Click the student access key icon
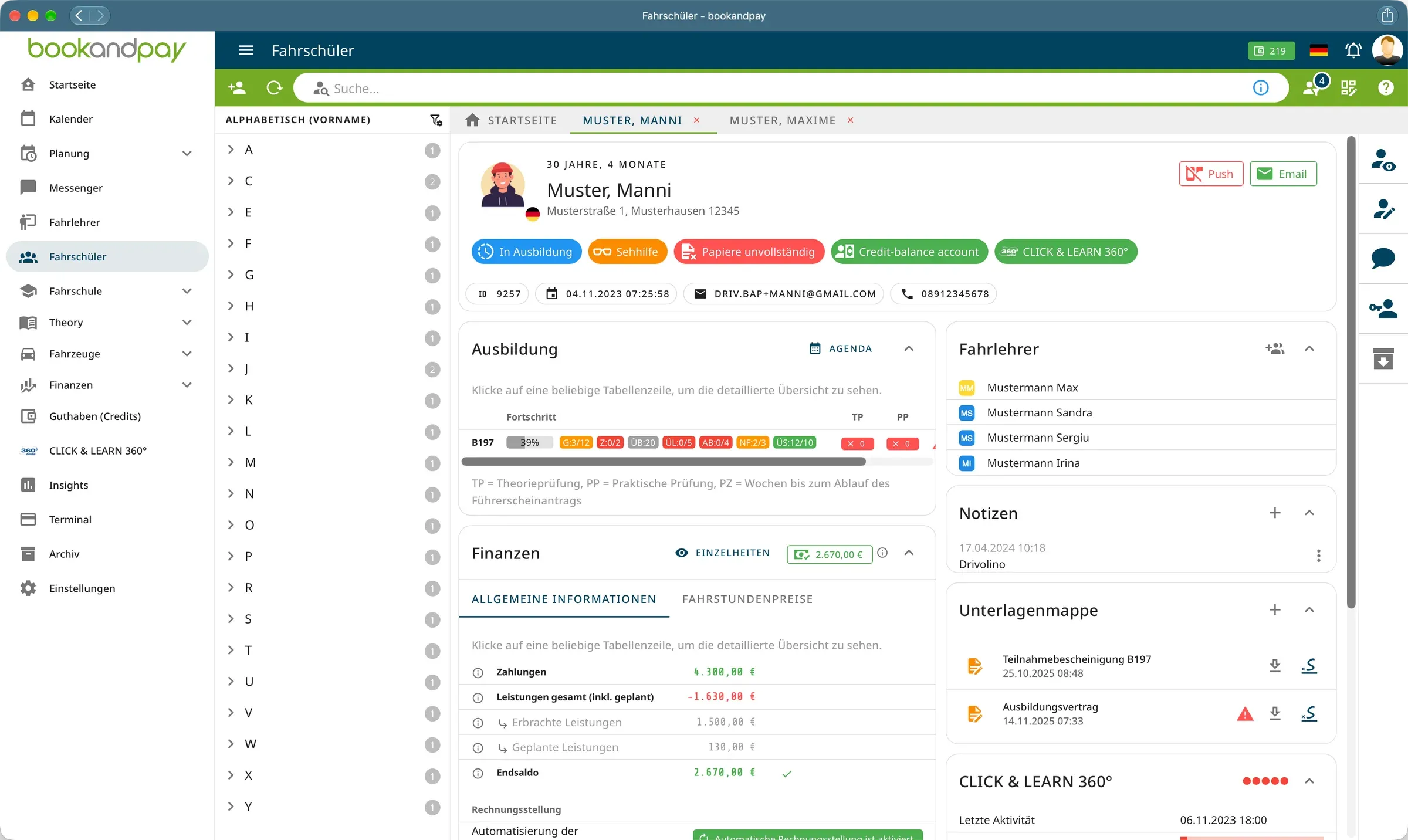This screenshot has height=840, width=1408. (1383, 309)
